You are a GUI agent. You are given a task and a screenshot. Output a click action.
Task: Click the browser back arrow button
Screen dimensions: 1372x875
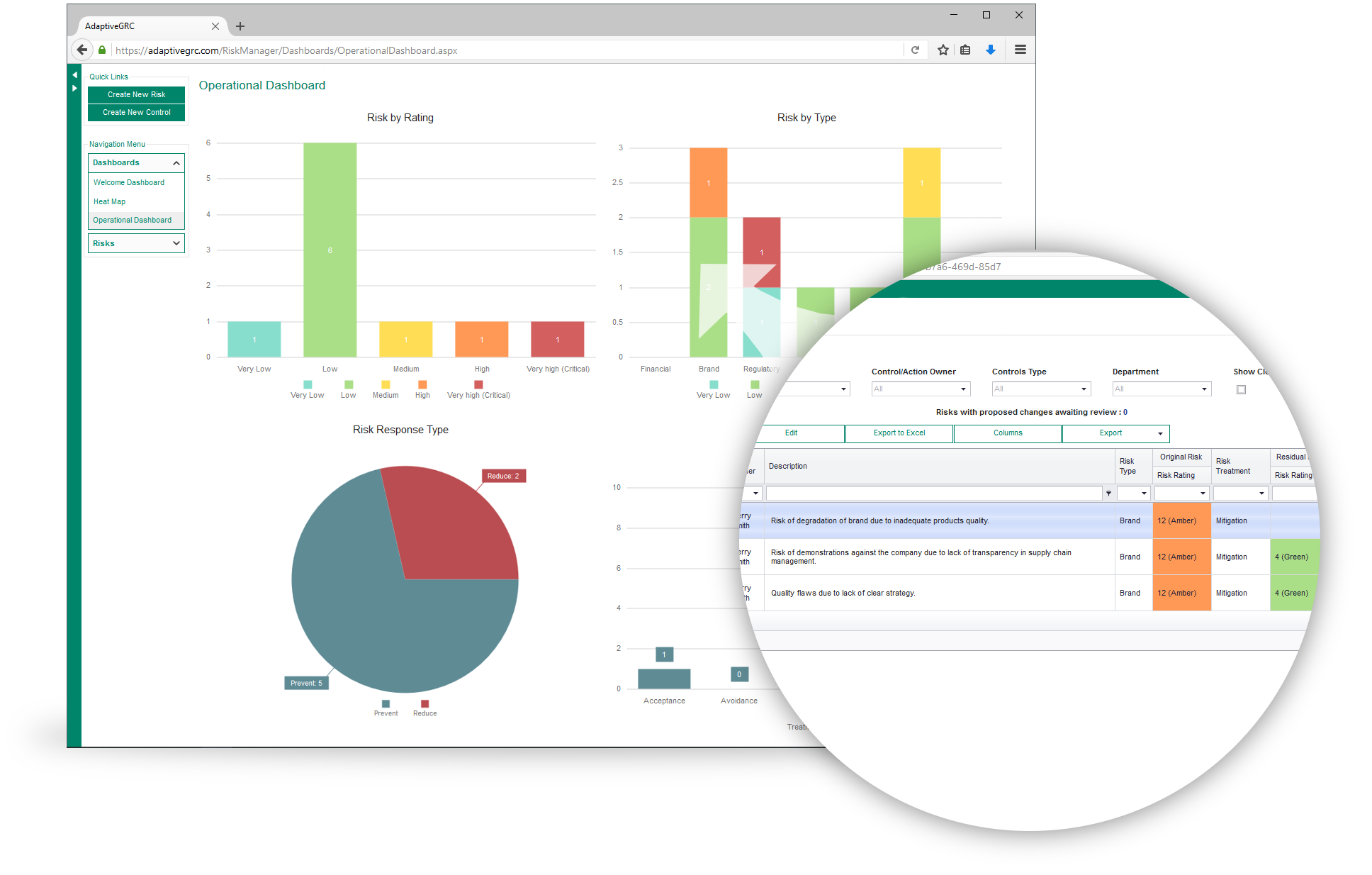82,50
